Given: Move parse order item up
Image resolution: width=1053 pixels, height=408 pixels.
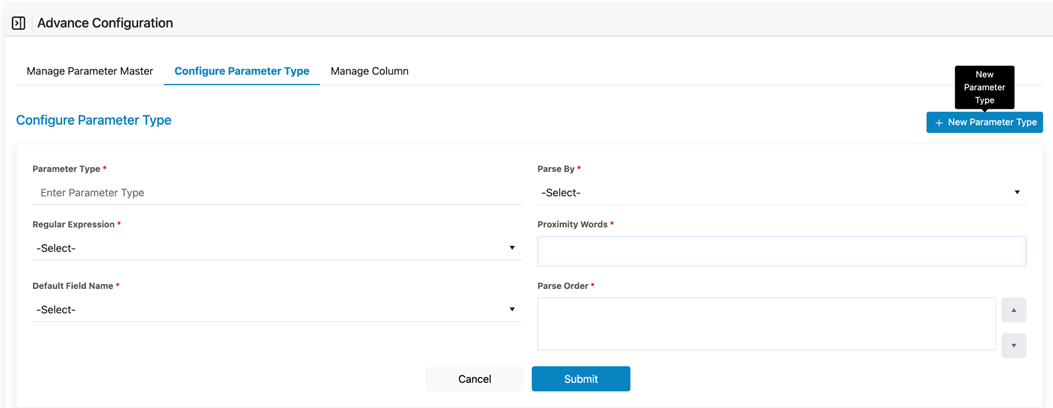Looking at the screenshot, I should coord(1013,310).
